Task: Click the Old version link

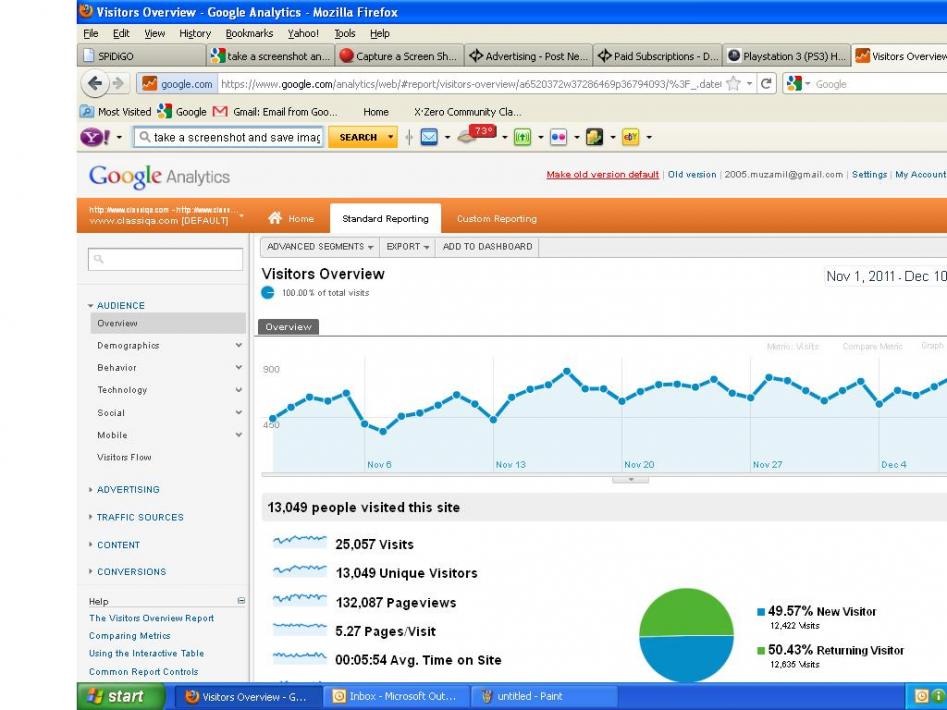Action: click(x=692, y=174)
